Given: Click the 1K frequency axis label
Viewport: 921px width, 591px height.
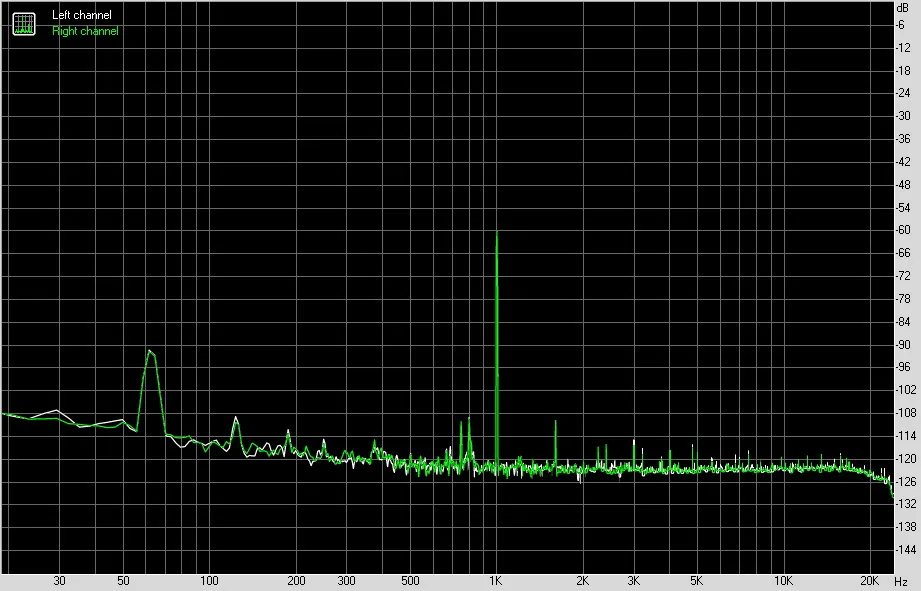Looking at the screenshot, I should point(496,581).
